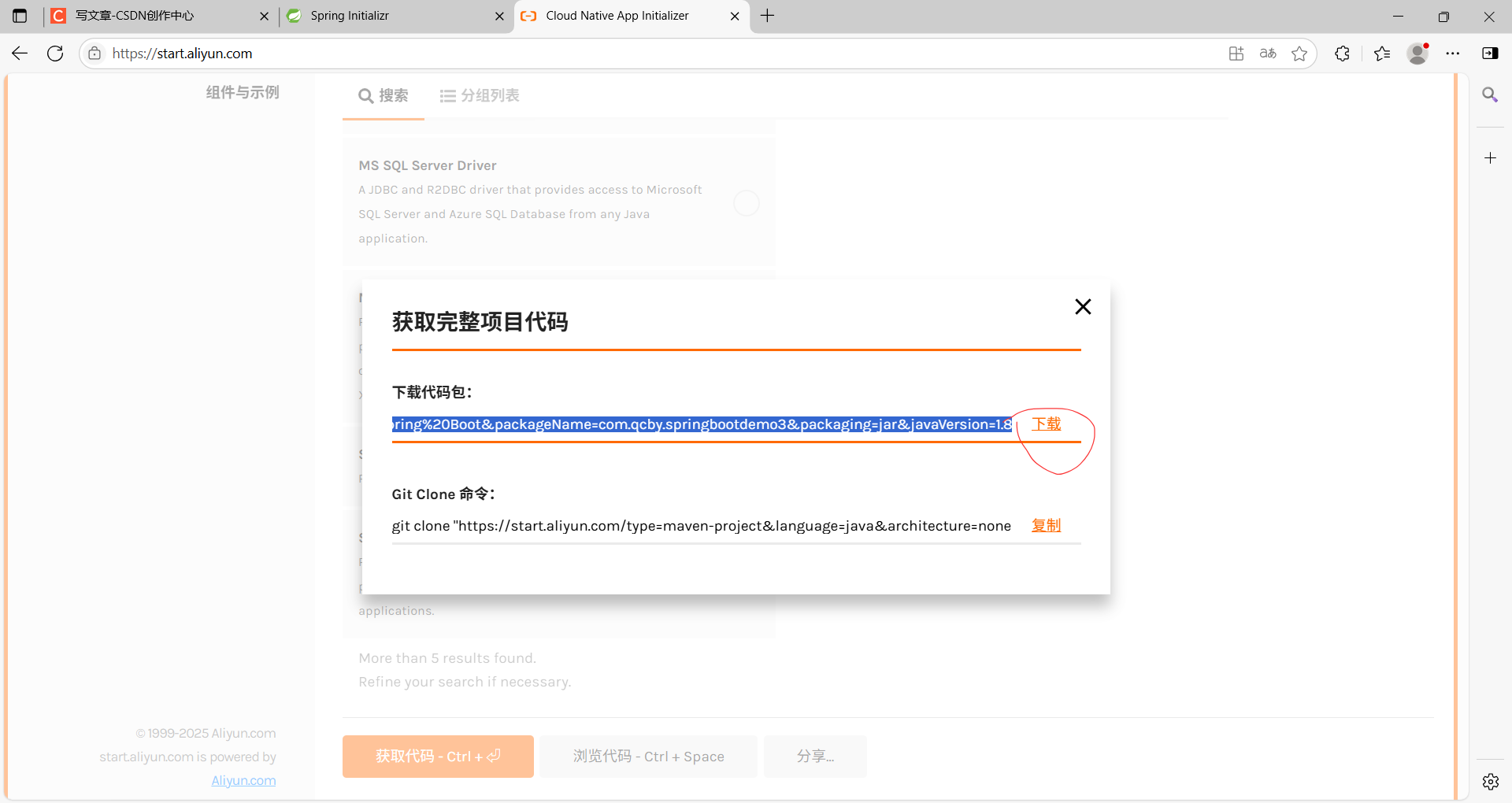
Task: Click the 获取代码 button
Action: tap(438, 757)
